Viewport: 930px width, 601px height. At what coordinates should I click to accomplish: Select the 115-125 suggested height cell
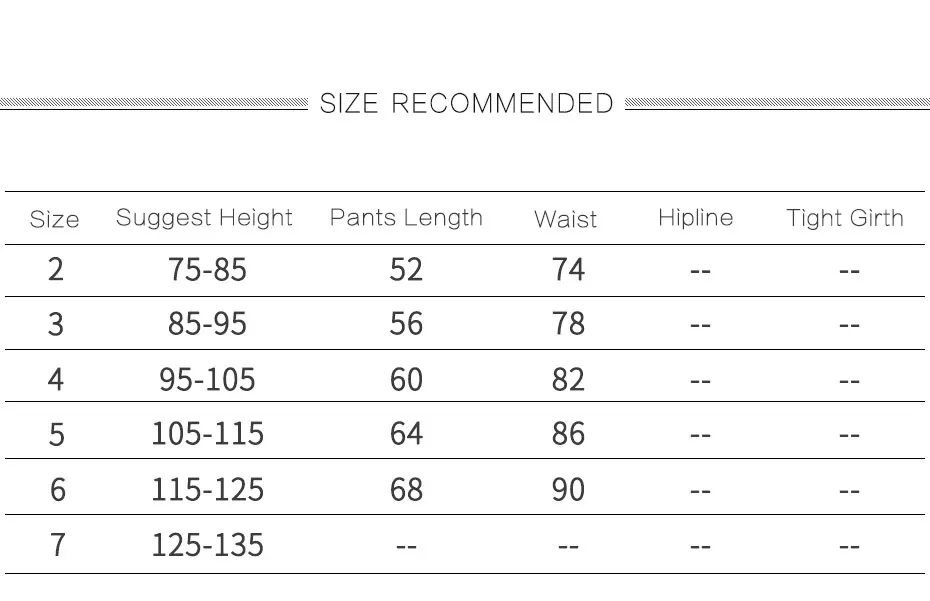coord(207,490)
